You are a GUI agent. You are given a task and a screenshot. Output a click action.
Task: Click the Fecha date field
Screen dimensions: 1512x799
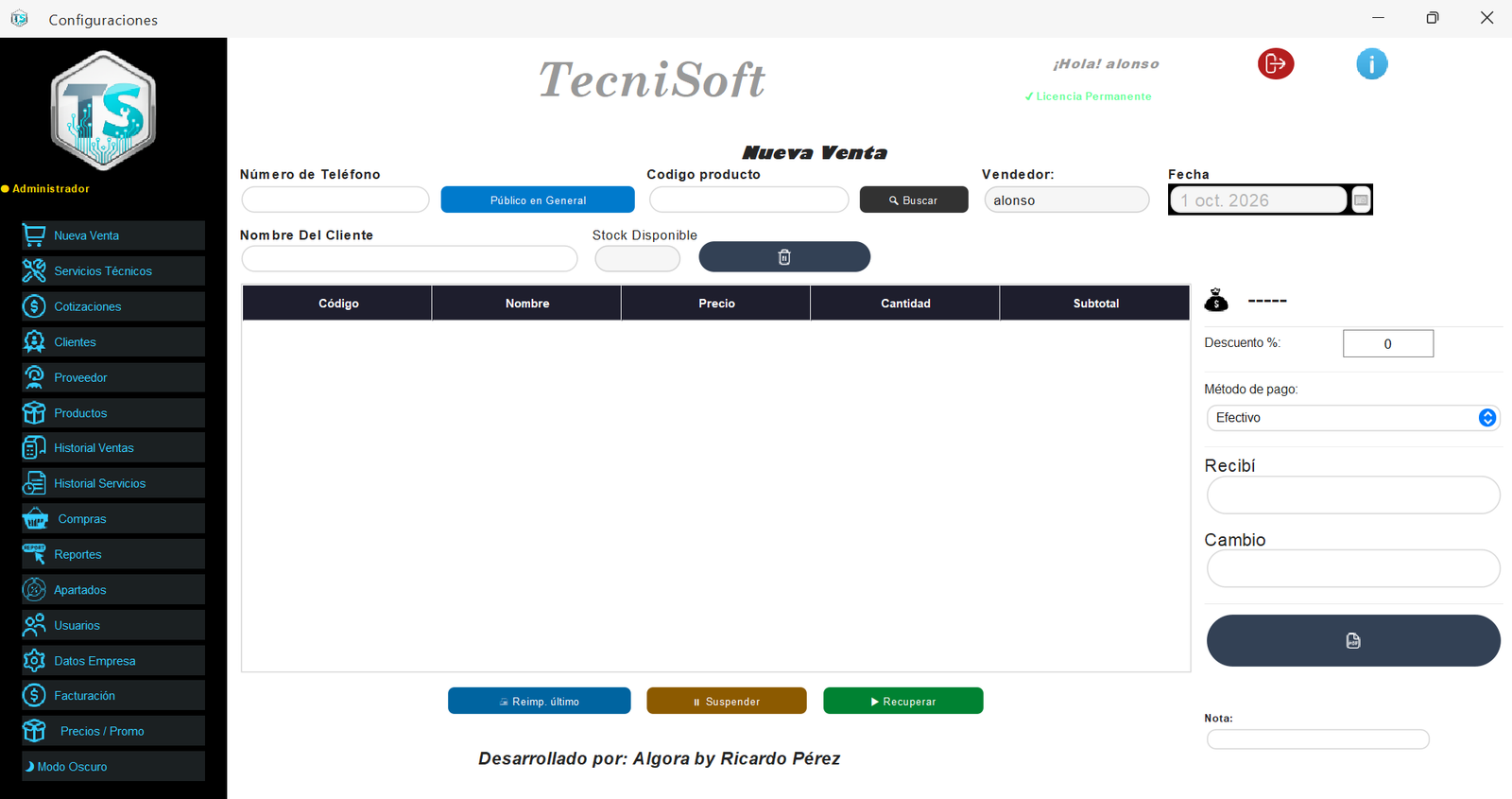(x=1259, y=200)
